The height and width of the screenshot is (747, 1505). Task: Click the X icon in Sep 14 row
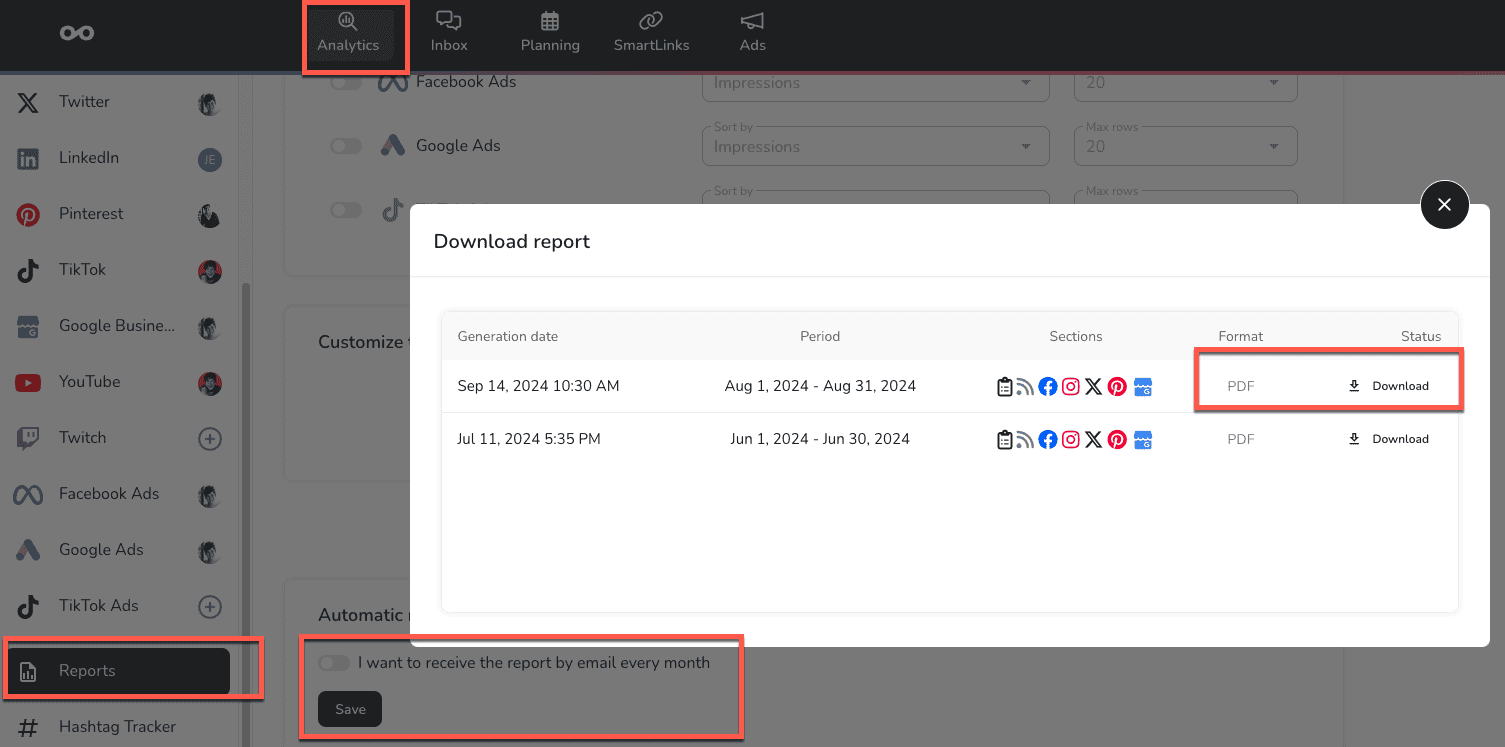1094,386
